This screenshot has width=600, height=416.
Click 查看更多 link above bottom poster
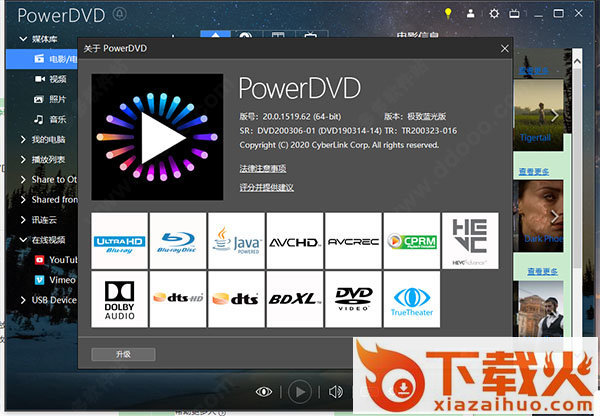point(543,271)
